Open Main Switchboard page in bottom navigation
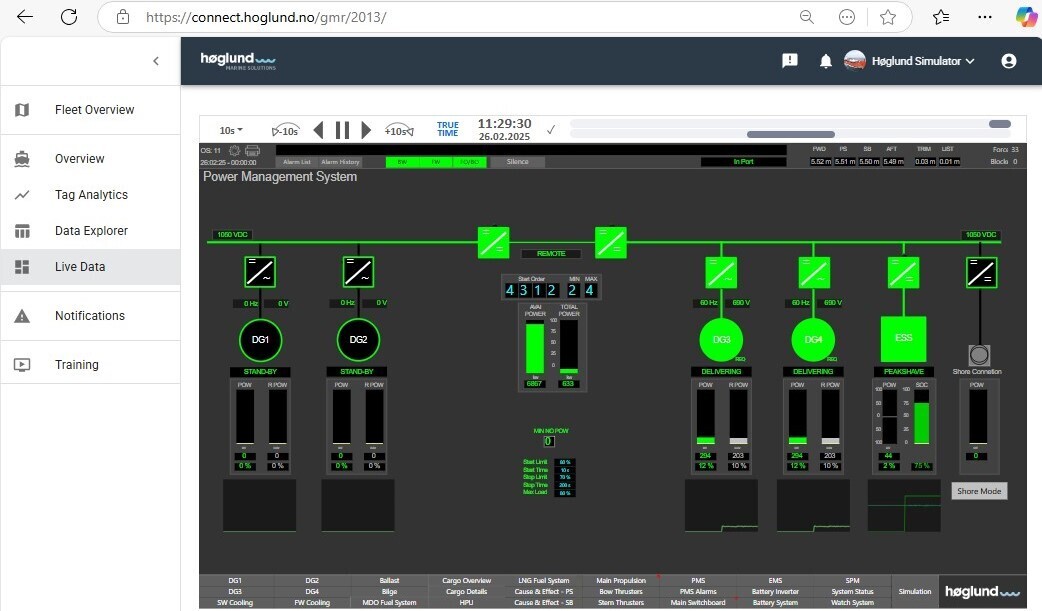This screenshot has height=611, width=1042. click(x=698, y=603)
